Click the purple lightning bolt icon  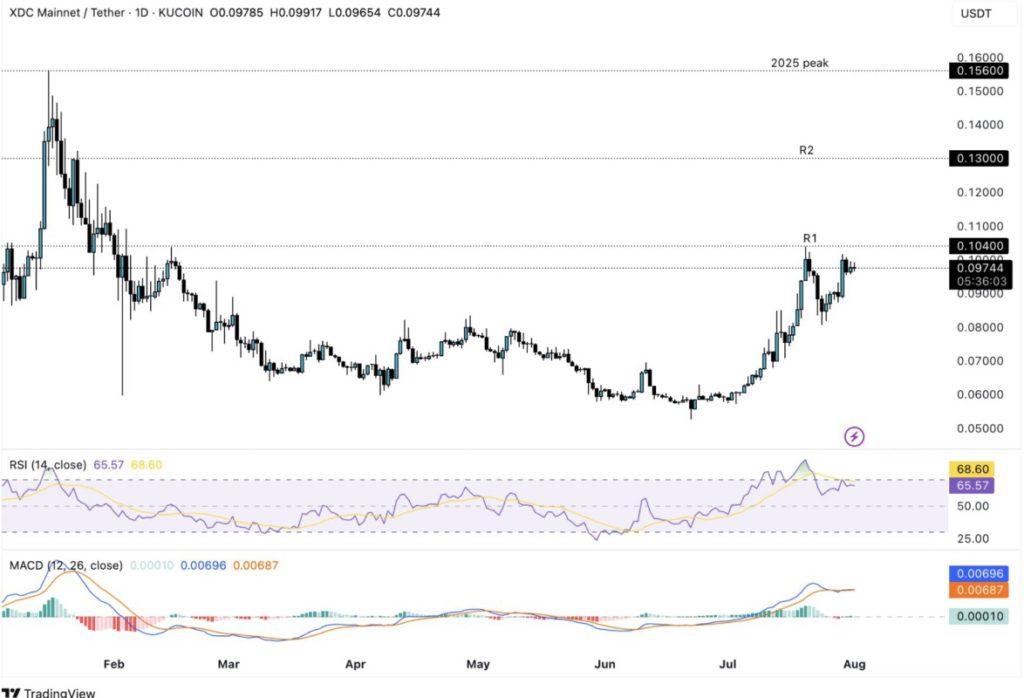[x=854, y=436]
